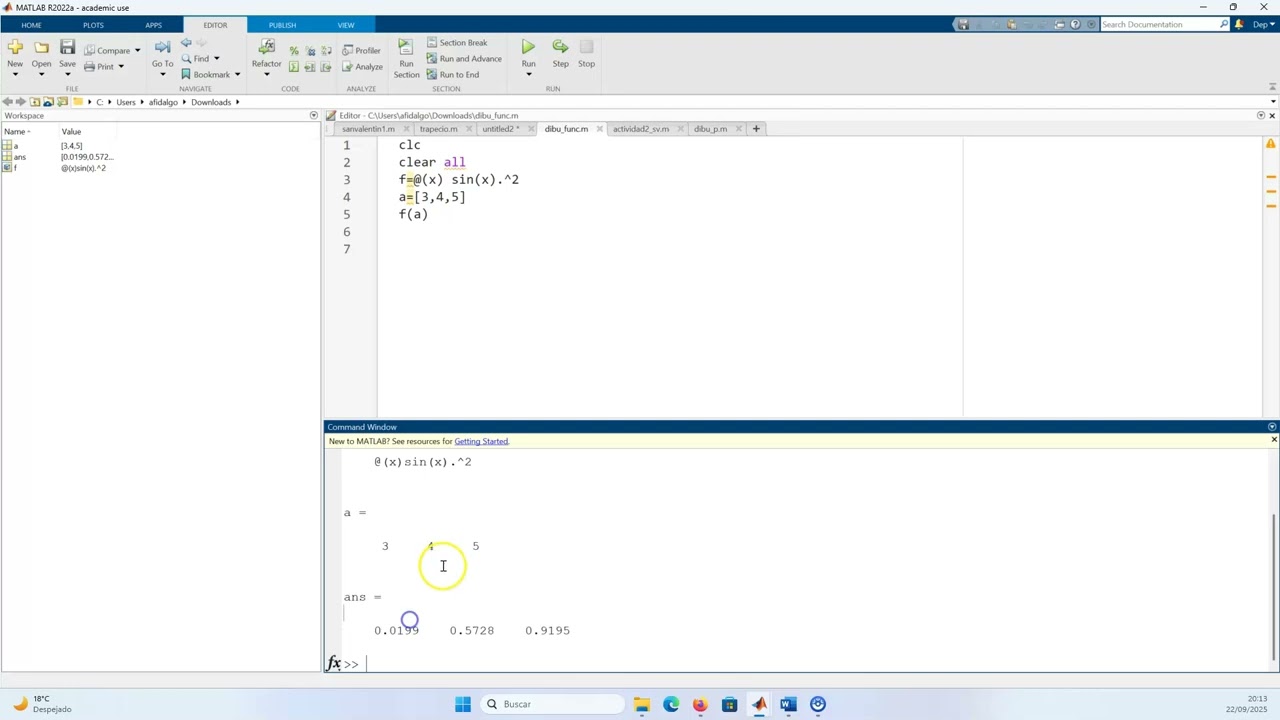1280x720 pixels.
Task: Click the New file icon
Action: point(15,47)
